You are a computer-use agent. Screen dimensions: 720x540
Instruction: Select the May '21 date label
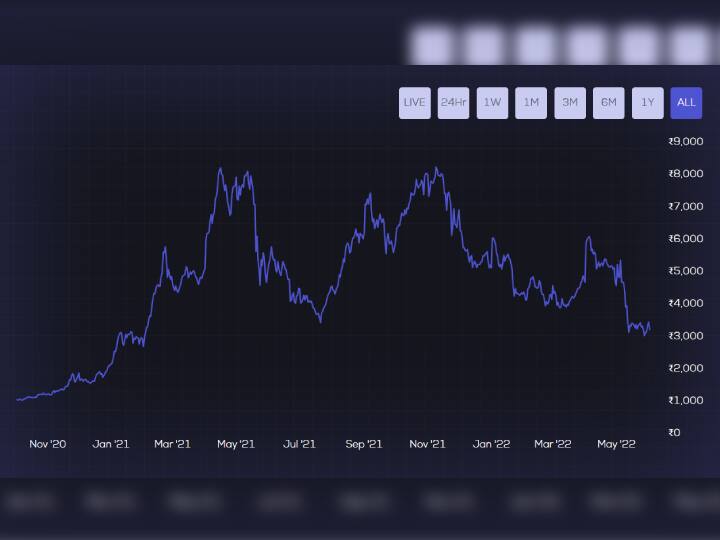[x=236, y=444]
